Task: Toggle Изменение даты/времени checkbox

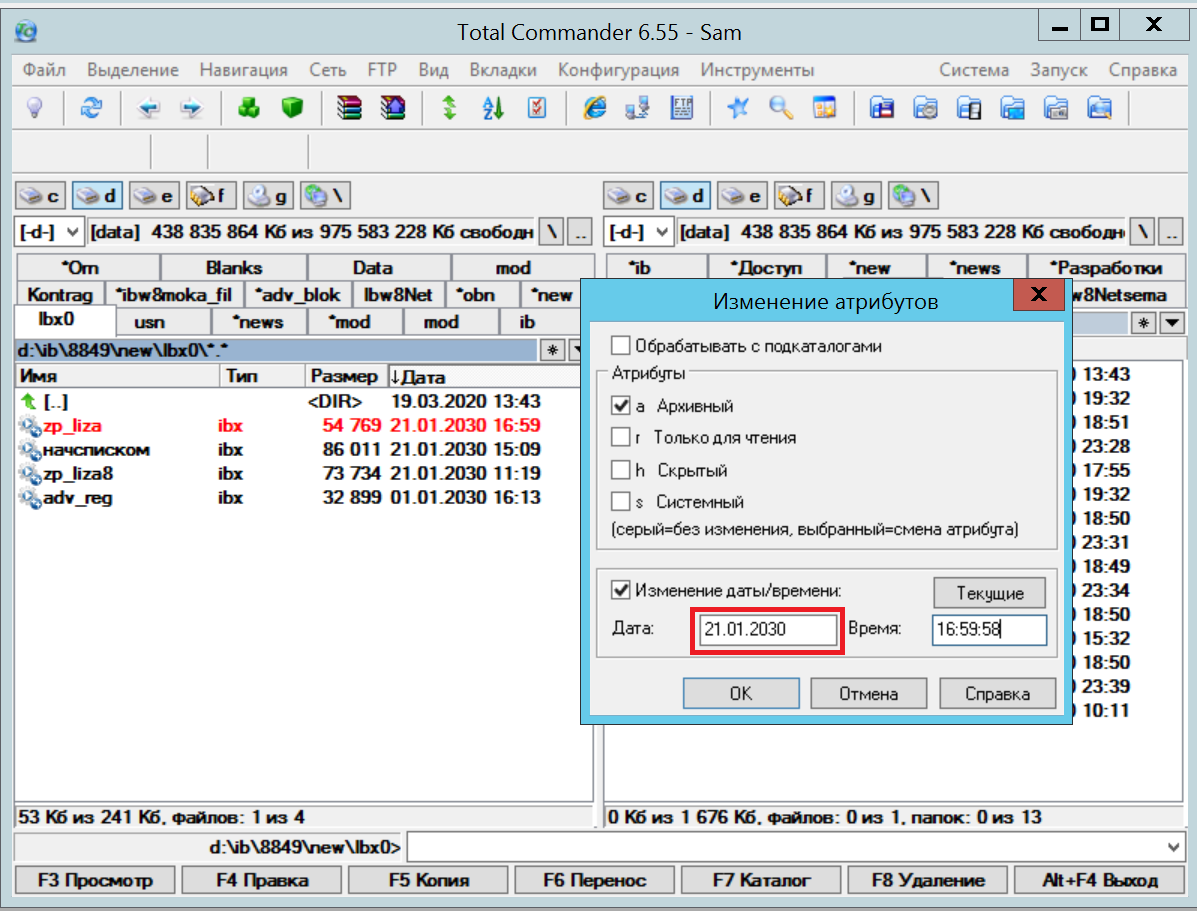Action: [621, 590]
